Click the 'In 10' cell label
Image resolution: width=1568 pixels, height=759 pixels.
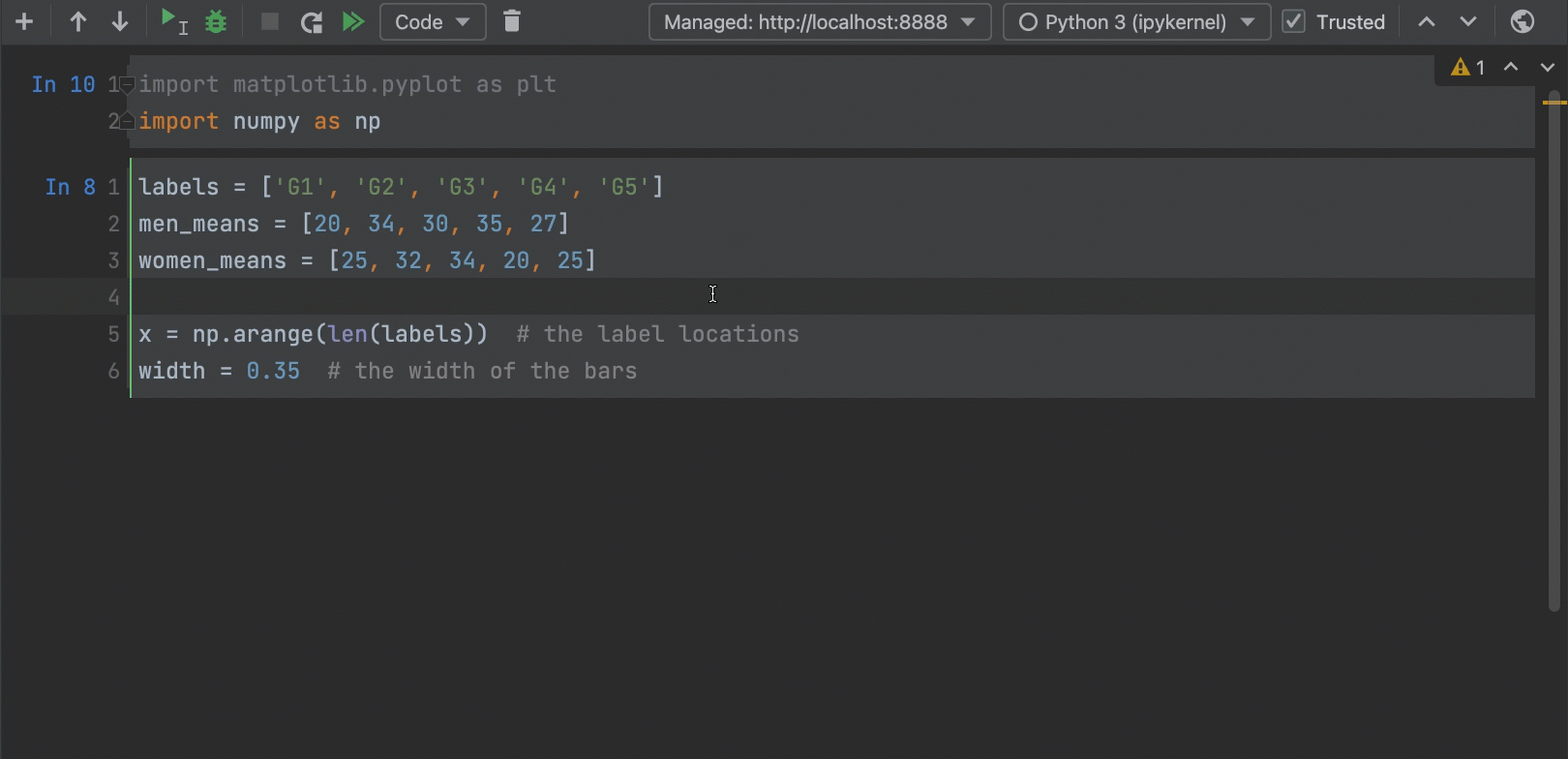point(63,84)
